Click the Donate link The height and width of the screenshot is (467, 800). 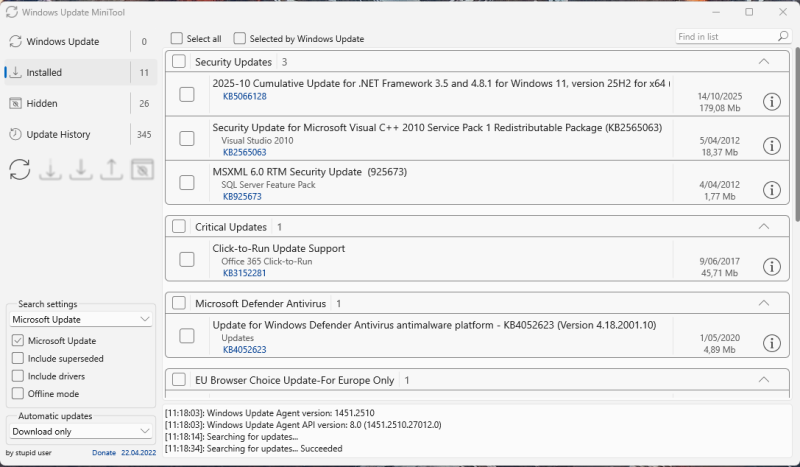tap(104, 453)
